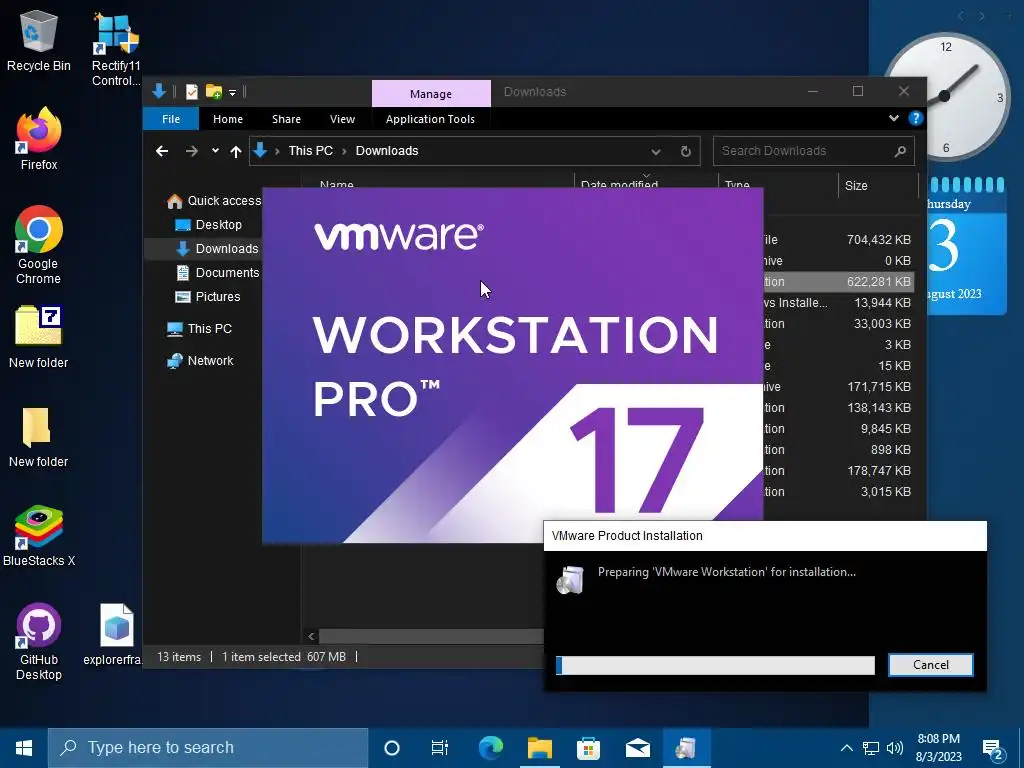Click New folder icon in quick access toolbar

214,92
